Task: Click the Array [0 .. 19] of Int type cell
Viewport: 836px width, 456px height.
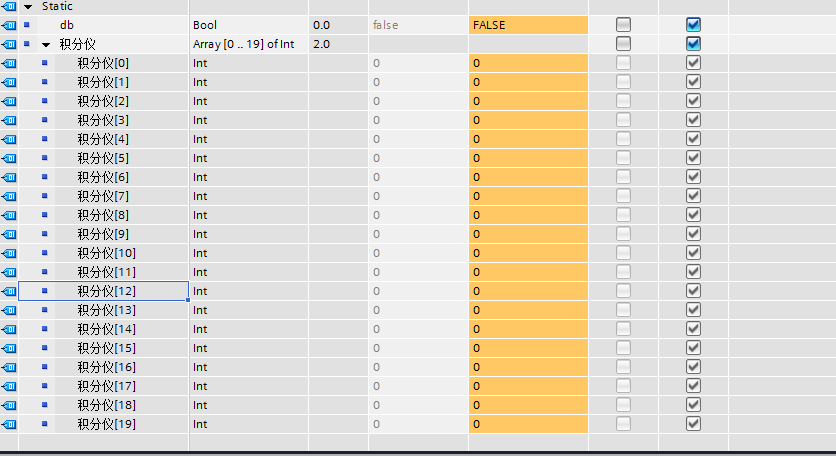Action: click(247, 44)
